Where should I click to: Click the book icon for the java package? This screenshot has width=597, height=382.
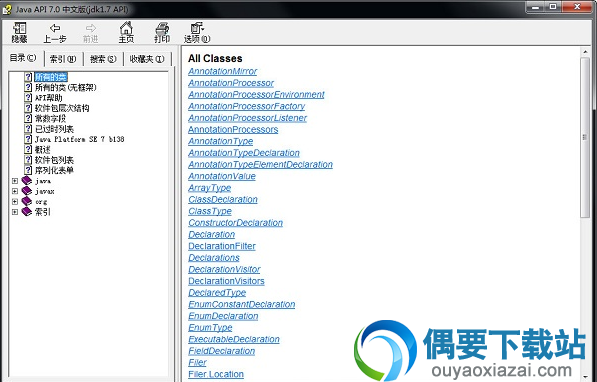[27, 181]
